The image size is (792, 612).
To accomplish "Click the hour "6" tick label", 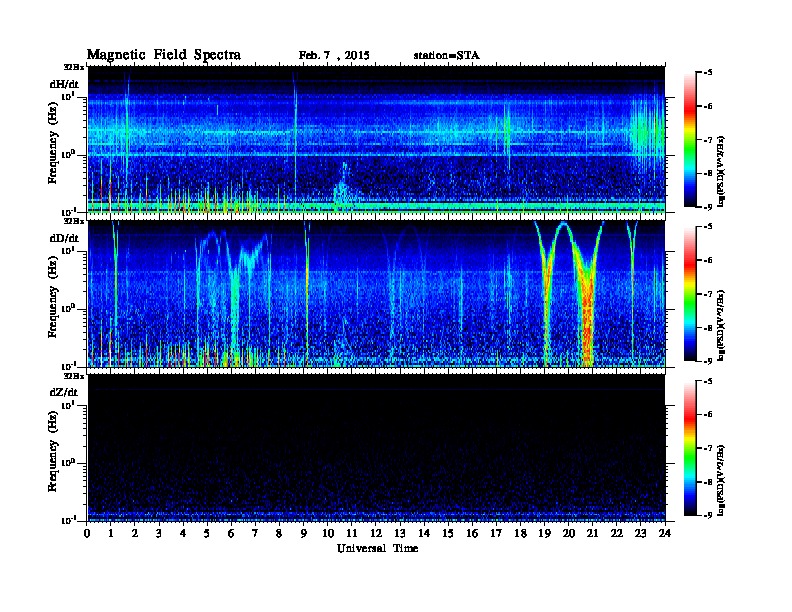I will pyautogui.click(x=231, y=533).
